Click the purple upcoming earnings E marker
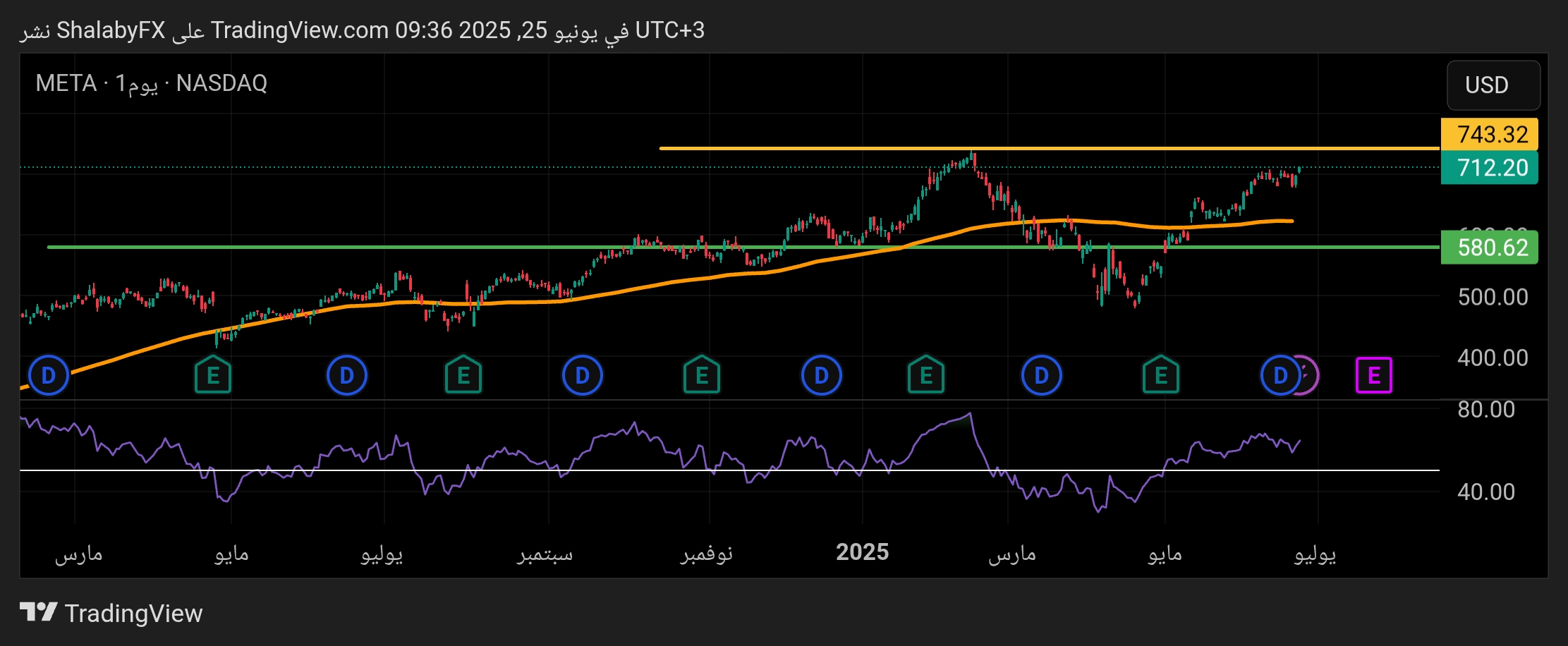Screen dimensions: 1568x646 1374,375
